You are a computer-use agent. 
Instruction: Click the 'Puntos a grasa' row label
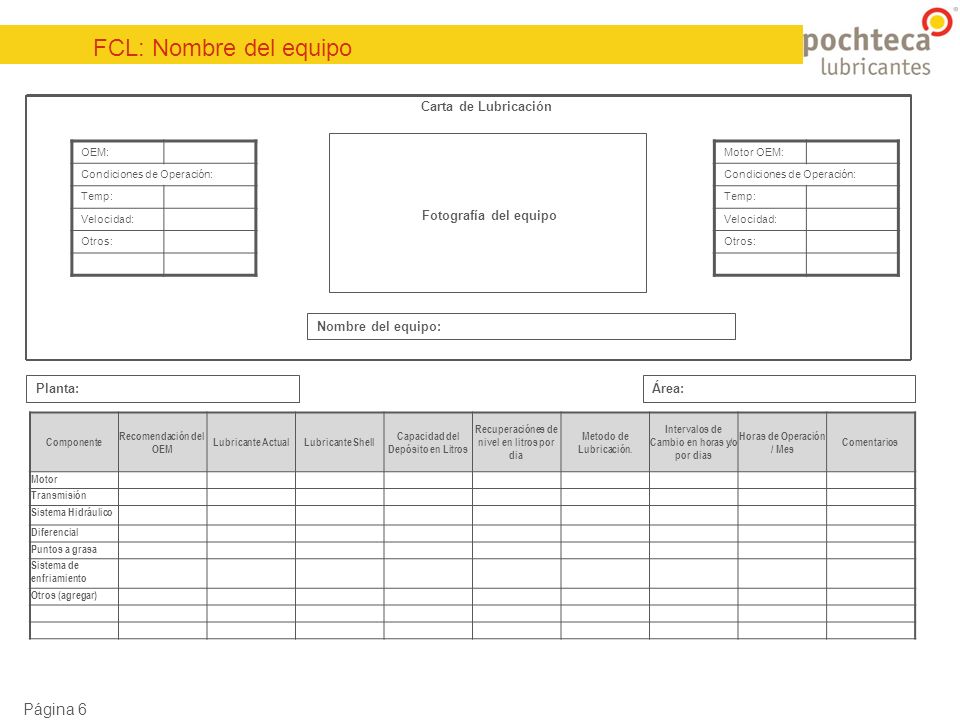point(64,549)
